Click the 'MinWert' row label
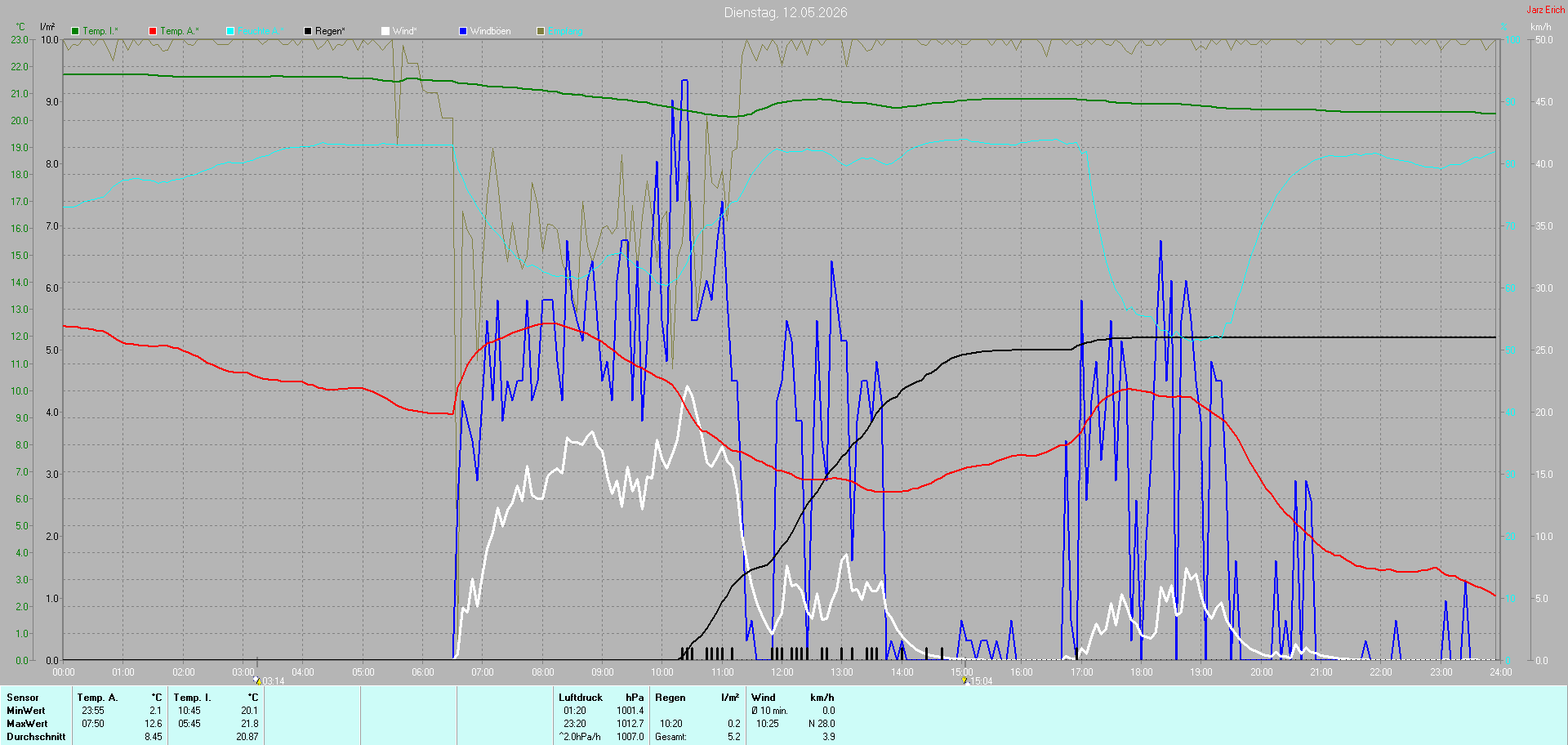The image size is (1568, 745). point(26,711)
